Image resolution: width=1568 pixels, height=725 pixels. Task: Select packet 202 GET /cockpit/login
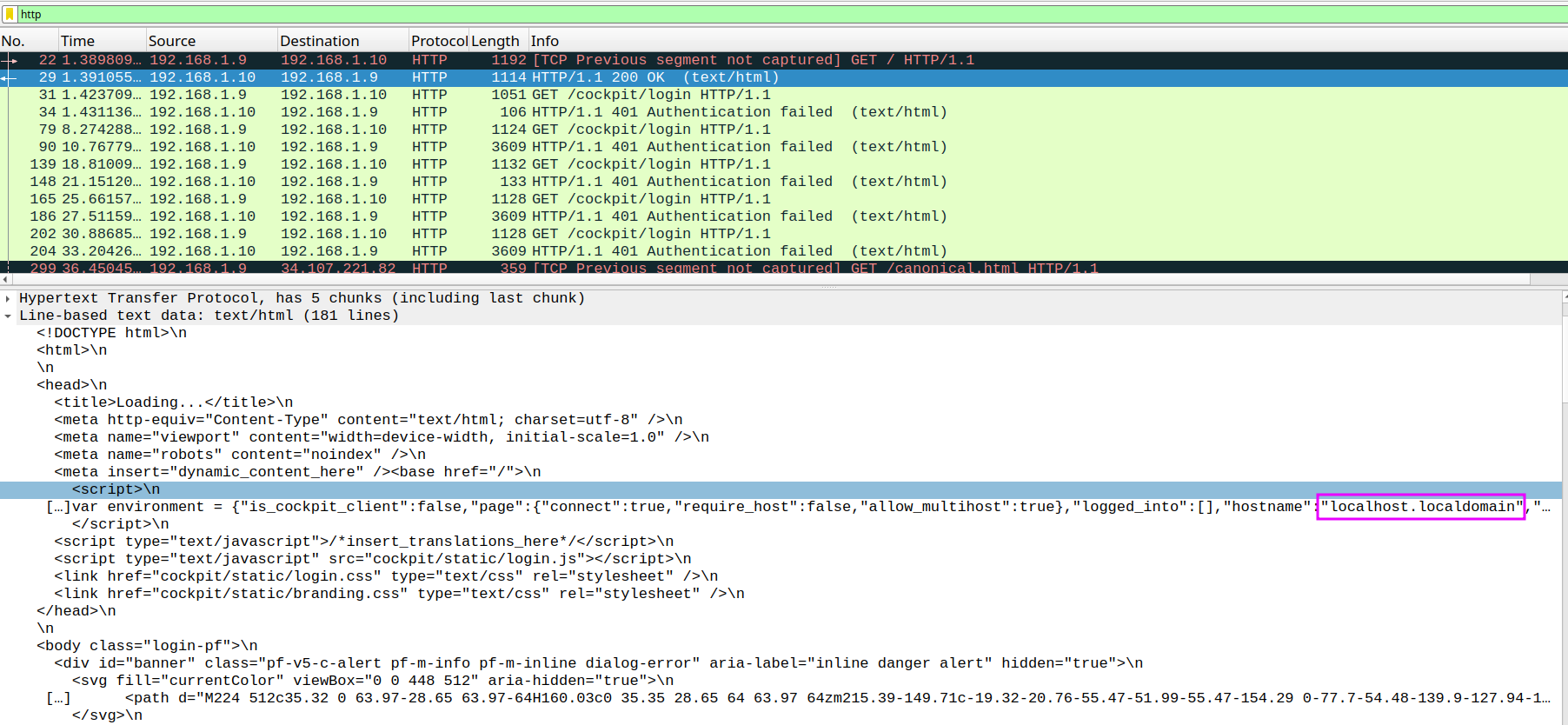[x=784, y=234]
